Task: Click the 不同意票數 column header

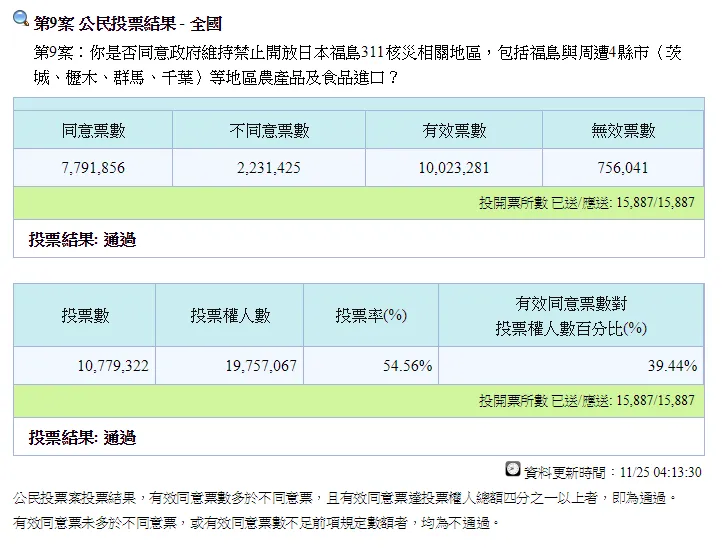Action: 269,130
